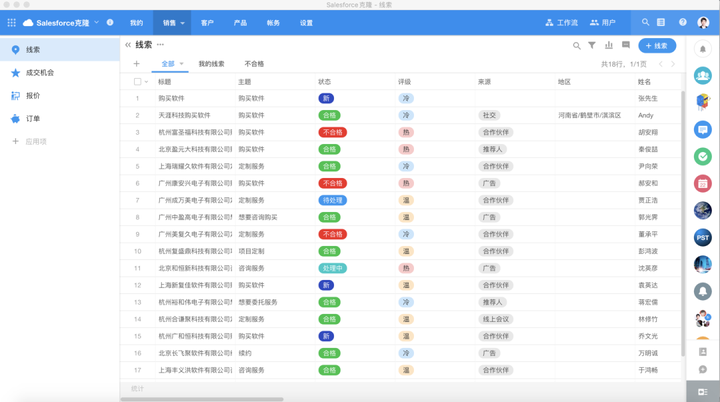This screenshot has width=720, height=402.
Task: Open the red calendar icon in right rail
Action: click(x=703, y=184)
